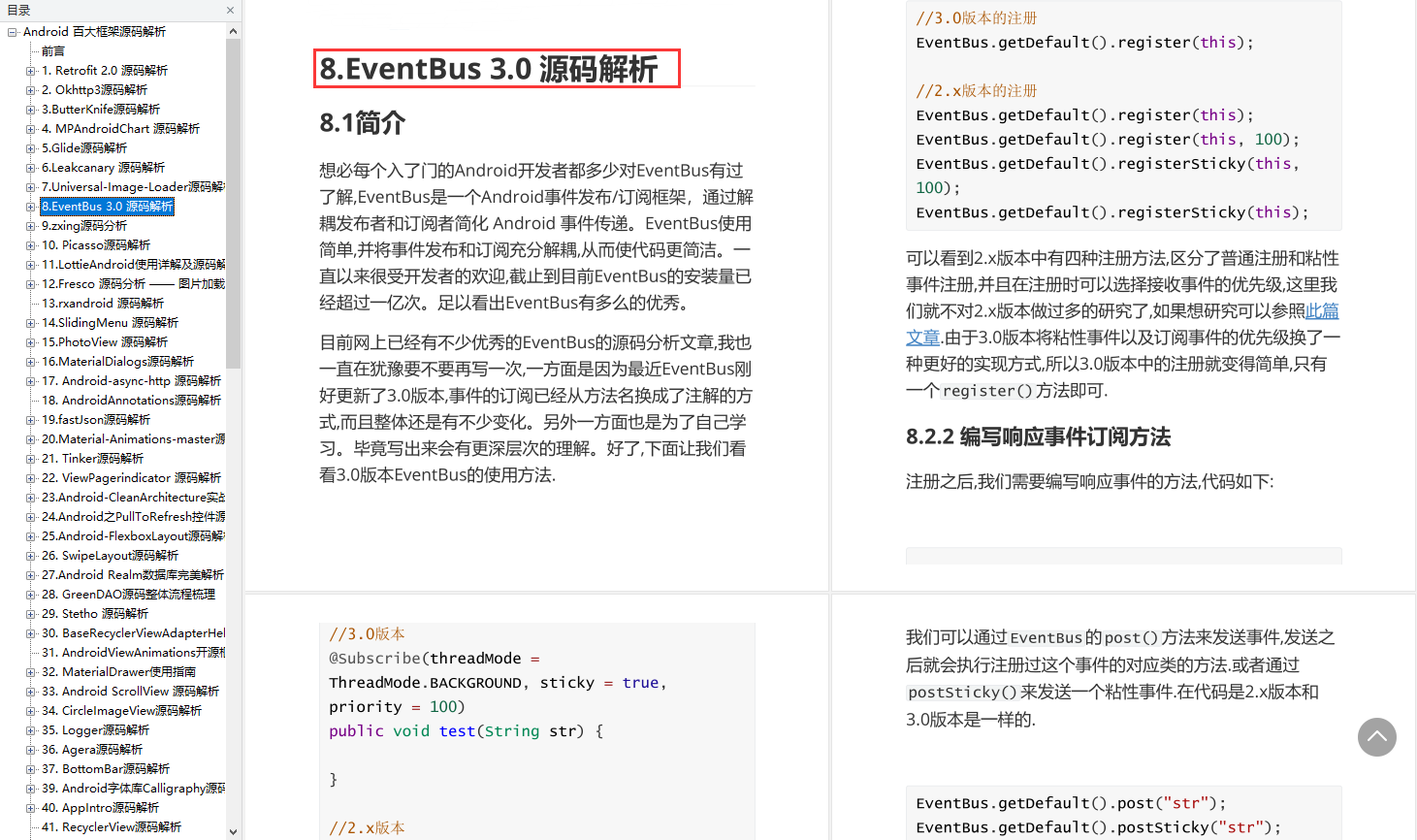Click outline scrollbar down arrow
Image resolution: width=1417 pixels, height=840 pixels.
coord(233,832)
